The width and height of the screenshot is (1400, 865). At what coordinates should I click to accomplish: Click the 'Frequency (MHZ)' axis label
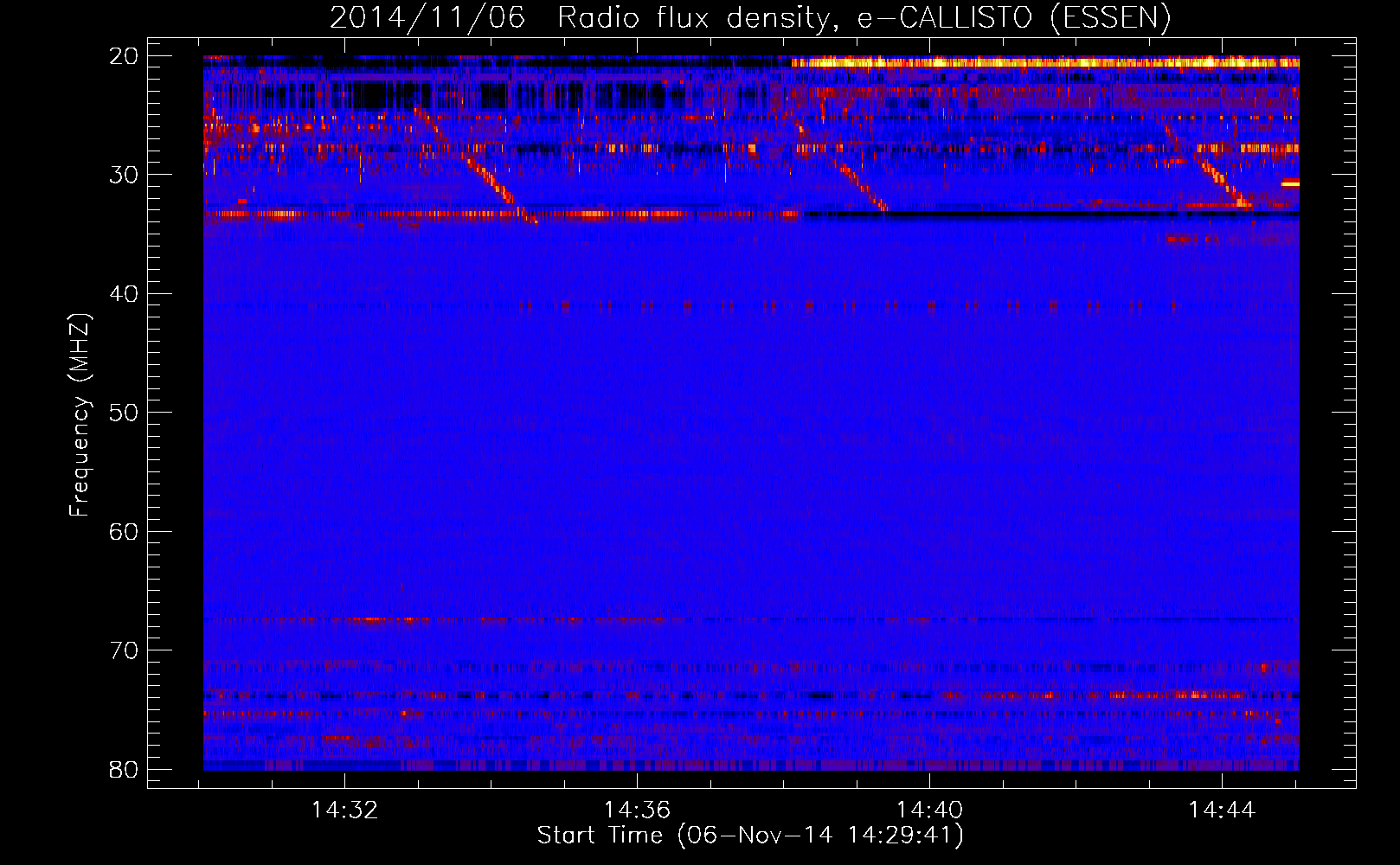[79, 415]
